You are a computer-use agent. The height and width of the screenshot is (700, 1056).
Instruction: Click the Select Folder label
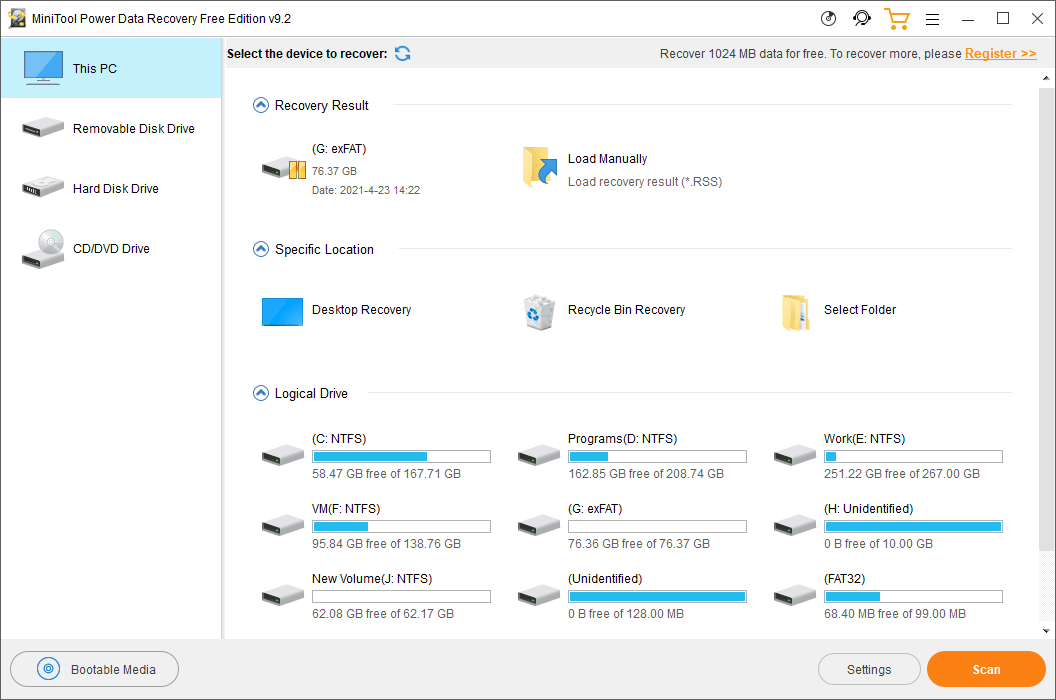coord(860,309)
